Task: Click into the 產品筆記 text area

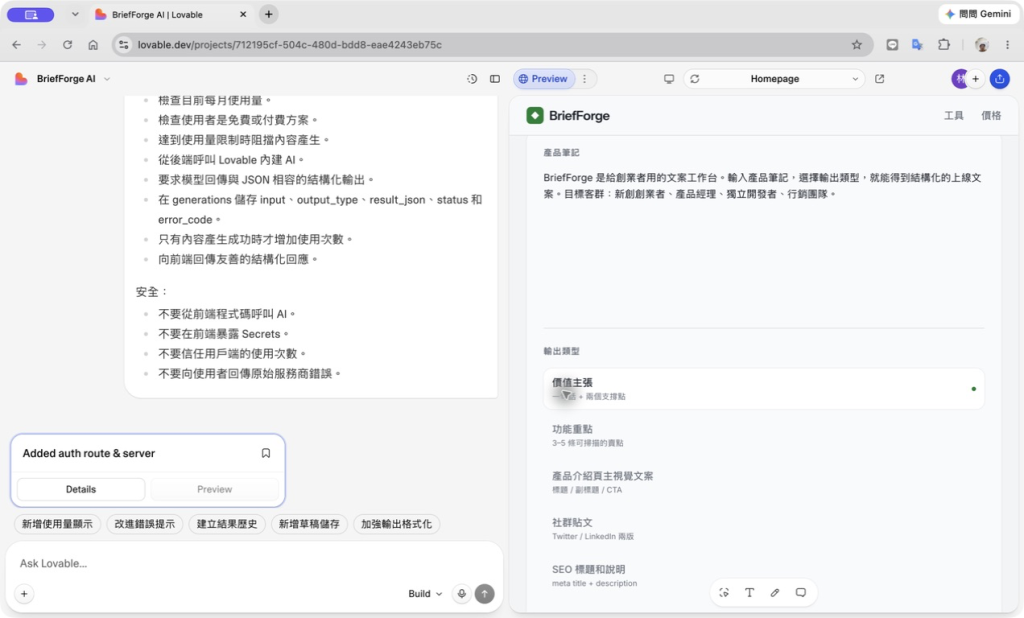Action: click(x=763, y=247)
